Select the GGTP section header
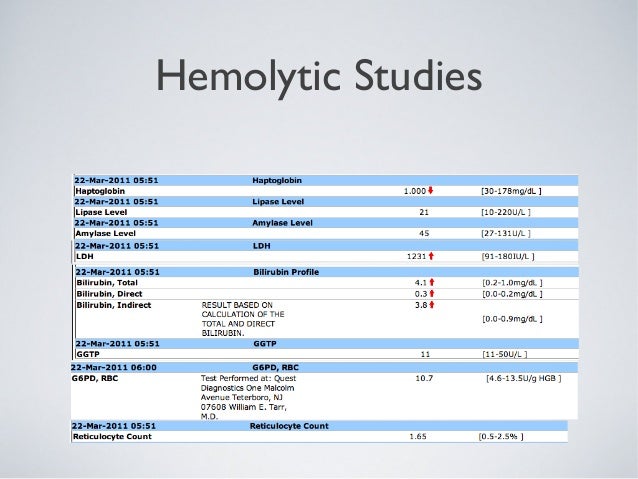The height and width of the screenshot is (479, 638). (326, 344)
